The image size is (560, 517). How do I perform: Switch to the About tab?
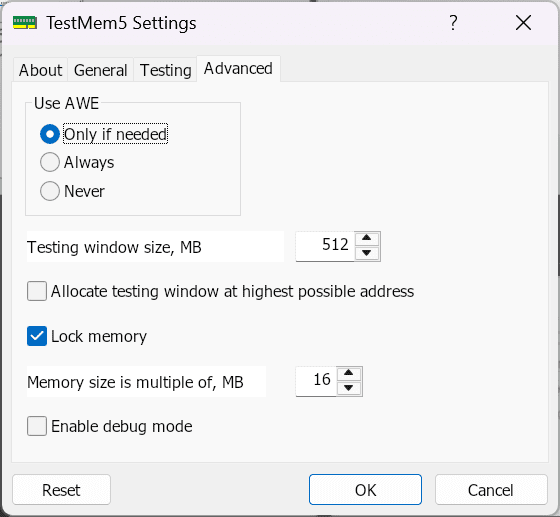pos(40,70)
